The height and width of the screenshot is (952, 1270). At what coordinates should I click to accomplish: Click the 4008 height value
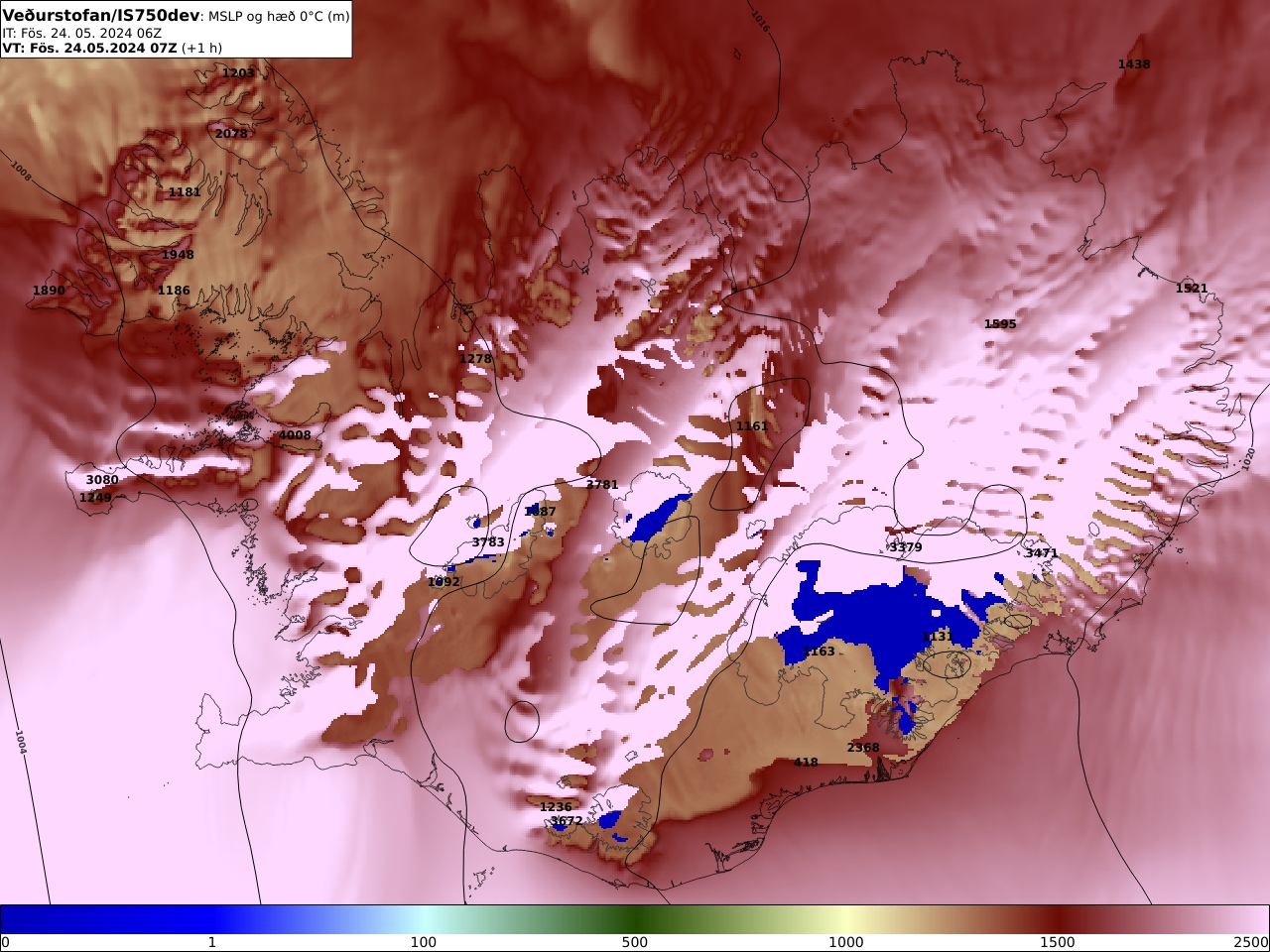pos(295,435)
